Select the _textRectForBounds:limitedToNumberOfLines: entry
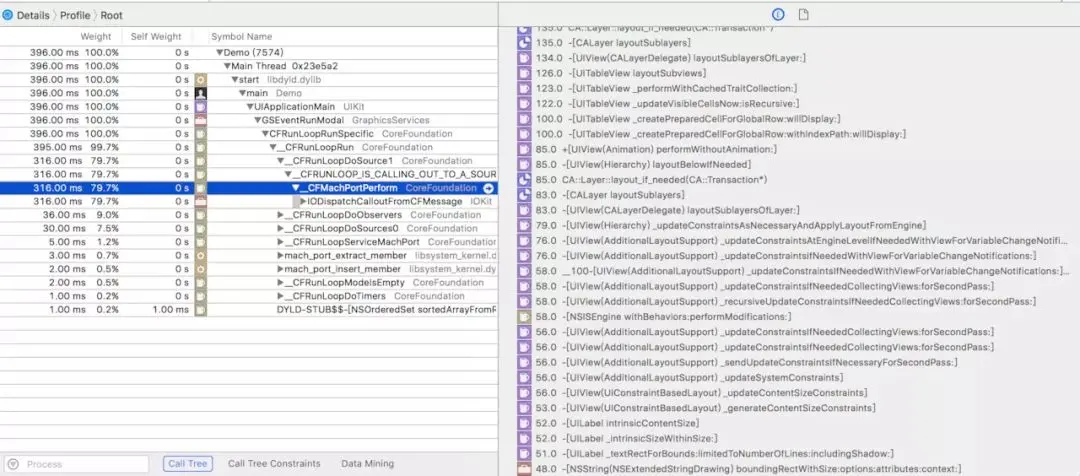The image size is (1080, 476). click(714, 453)
